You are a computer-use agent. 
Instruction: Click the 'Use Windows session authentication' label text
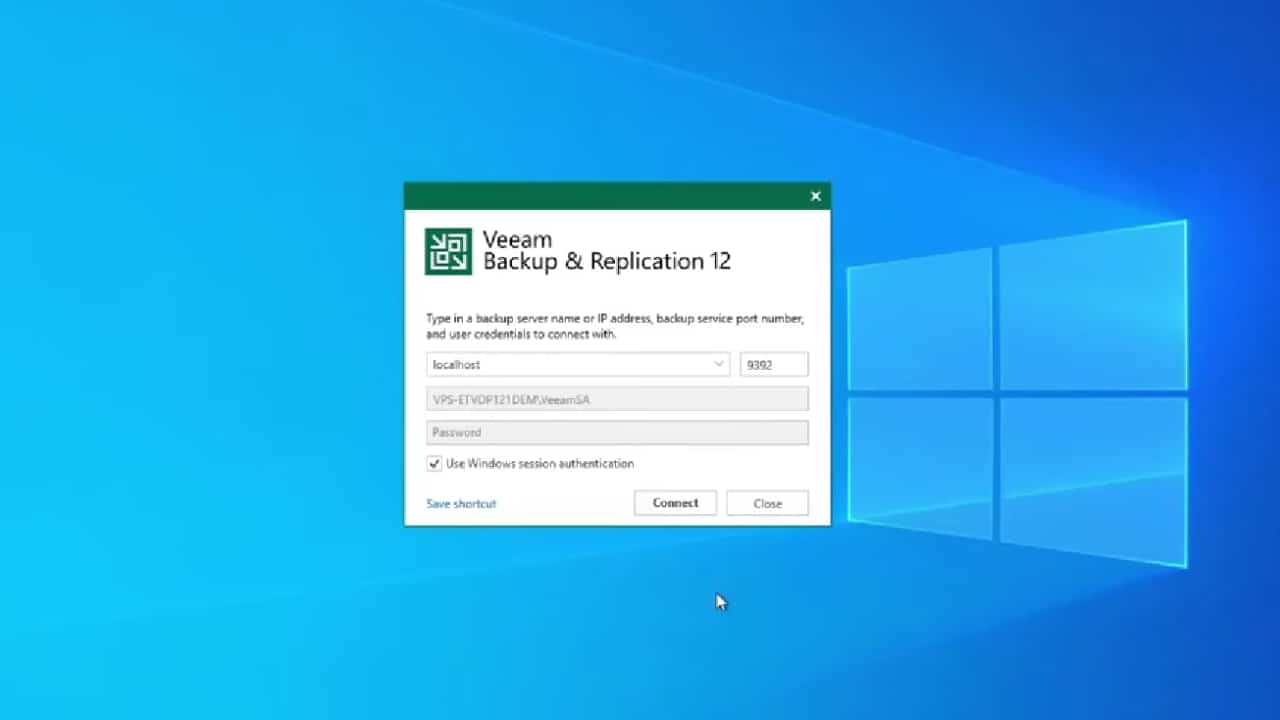click(x=539, y=464)
